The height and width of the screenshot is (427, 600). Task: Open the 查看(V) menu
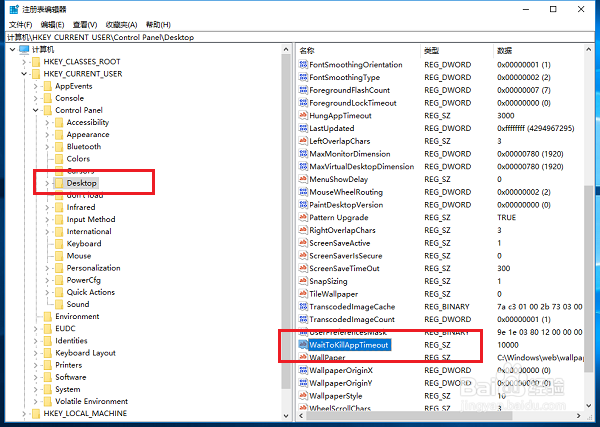tap(85, 25)
